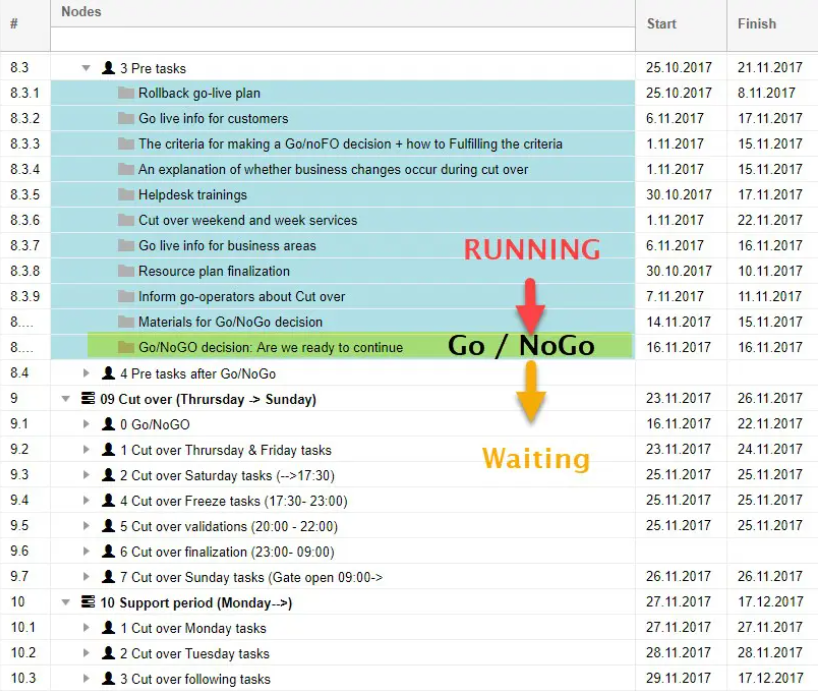Screen dimensions: 825x691
Task: Click the Nodes filter input field
Action: (x=342, y=39)
